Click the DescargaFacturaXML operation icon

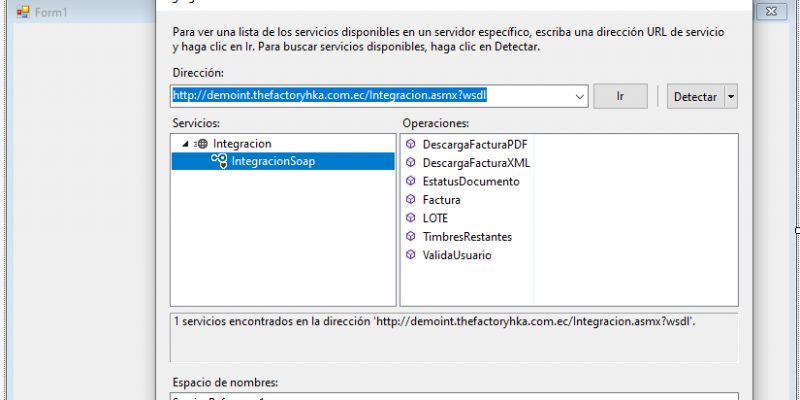coord(411,163)
